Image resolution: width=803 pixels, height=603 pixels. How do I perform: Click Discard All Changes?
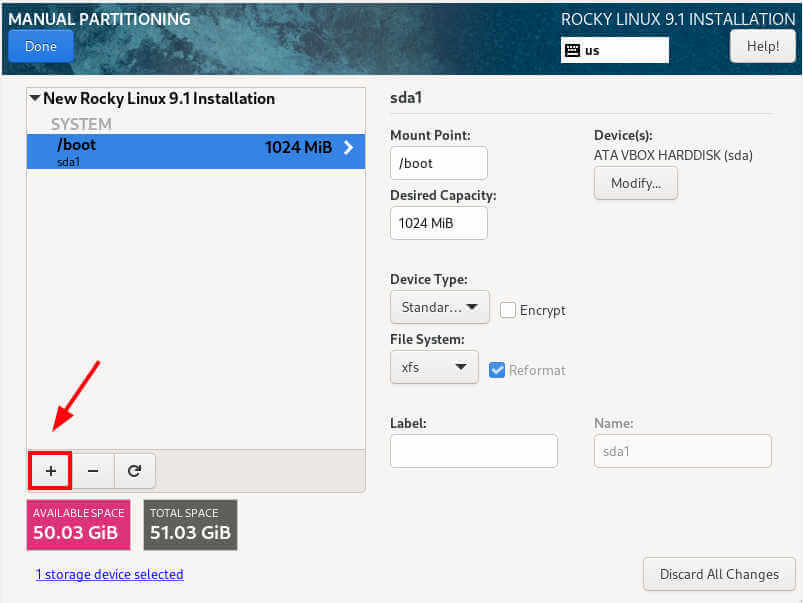[719, 574]
